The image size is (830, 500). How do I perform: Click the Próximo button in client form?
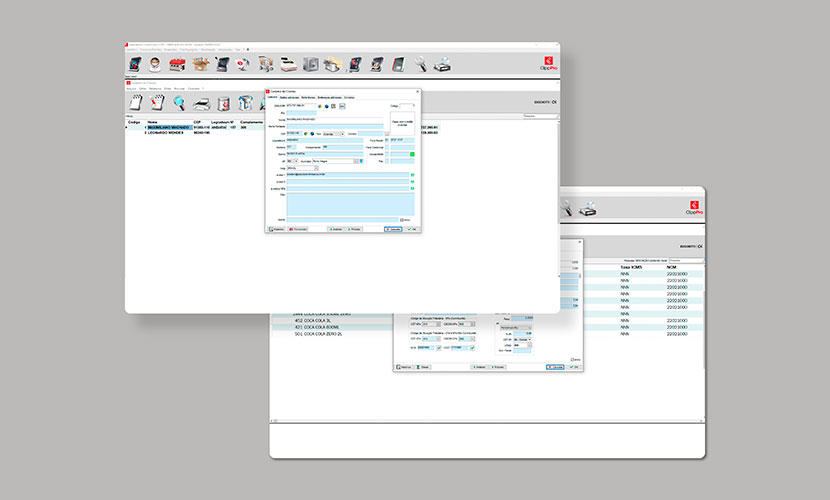pos(355,229)
